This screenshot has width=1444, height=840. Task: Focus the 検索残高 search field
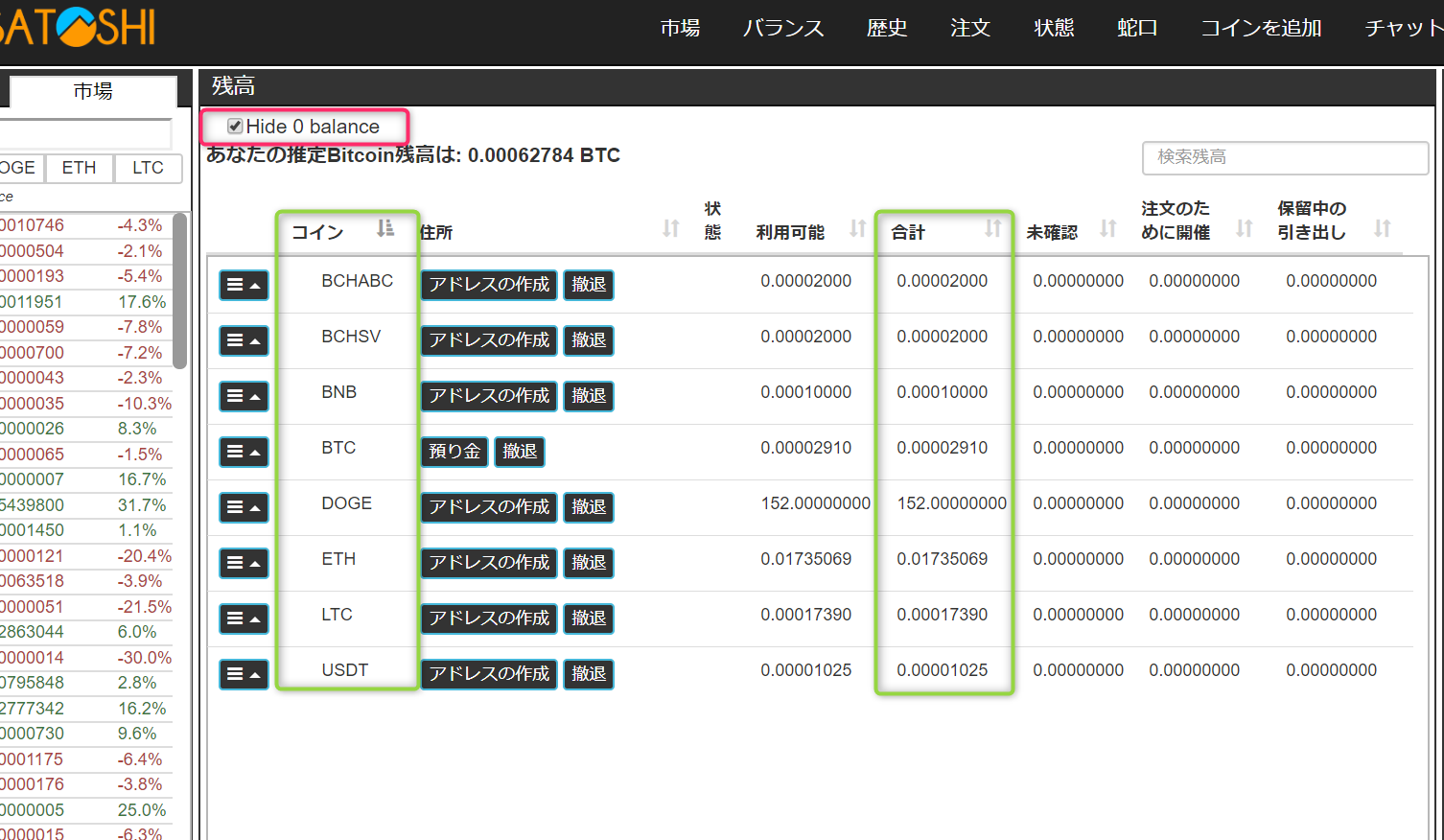[x=1285, y=157]
